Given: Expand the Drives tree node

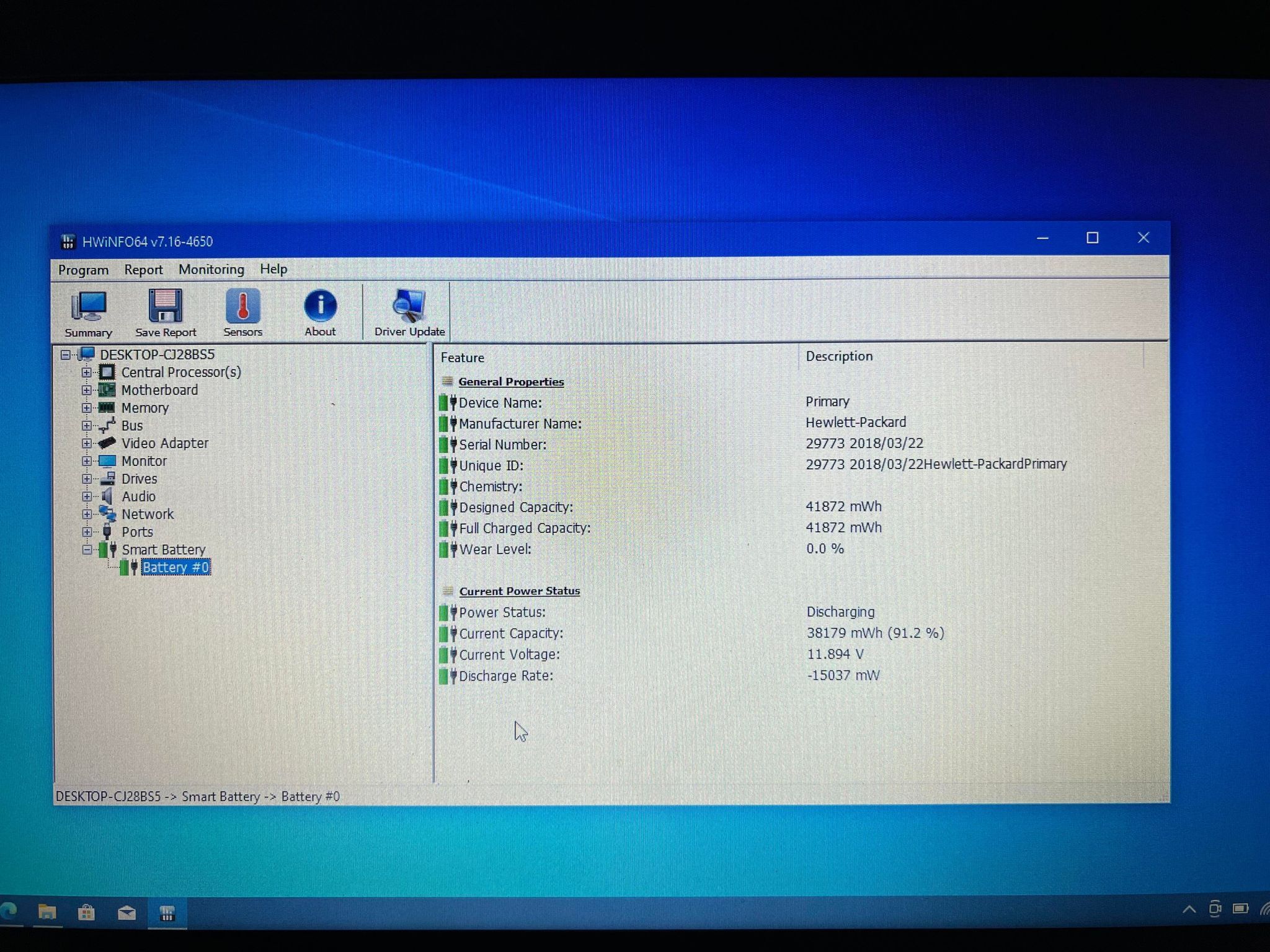Looking at the screenshot, I should tap(87, 479).
